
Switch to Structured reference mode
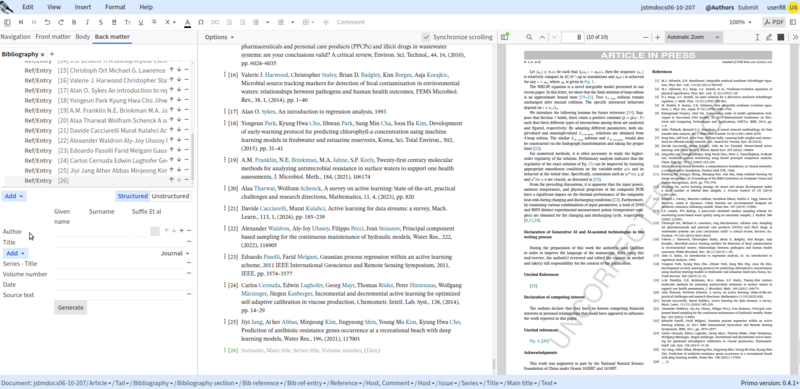click(133, 196)
